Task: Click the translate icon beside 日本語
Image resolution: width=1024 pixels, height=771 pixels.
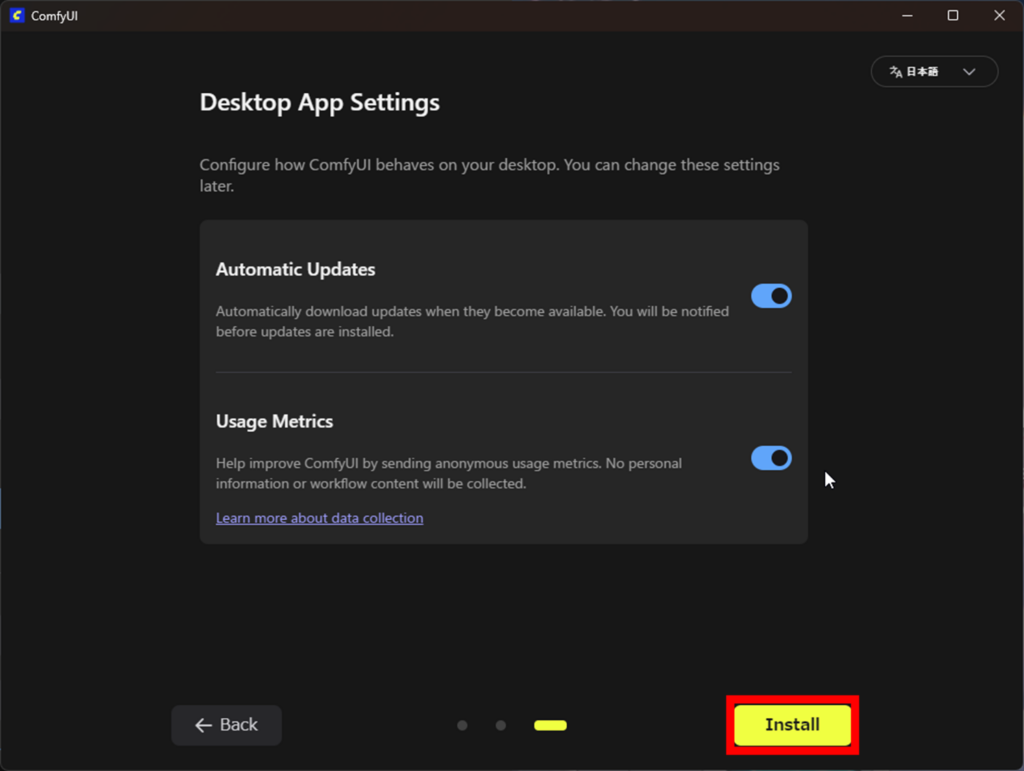Action: (x=896, y=71)
